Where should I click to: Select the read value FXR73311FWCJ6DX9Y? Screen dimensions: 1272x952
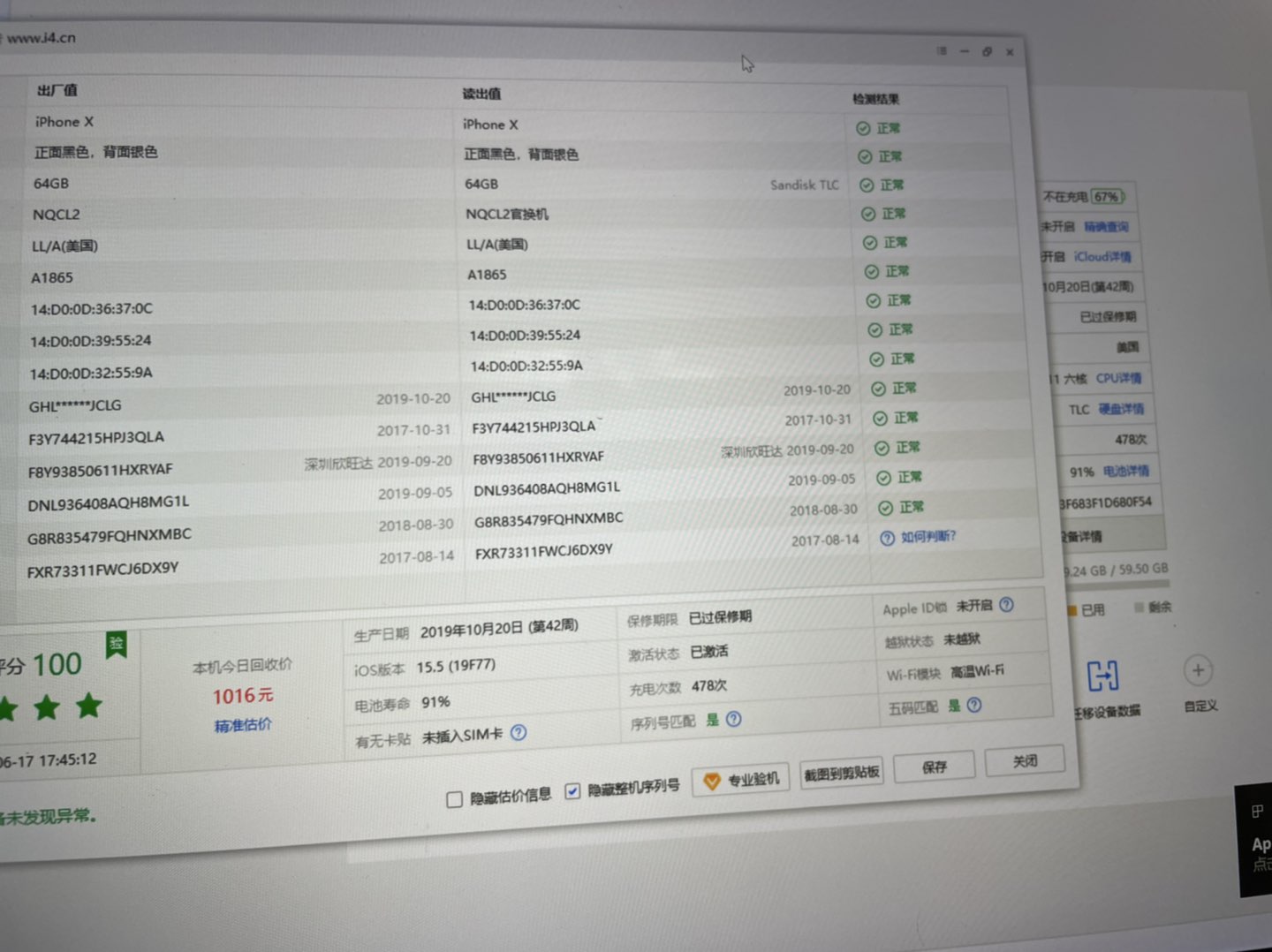pyautogui.click(x=544, y=553)
